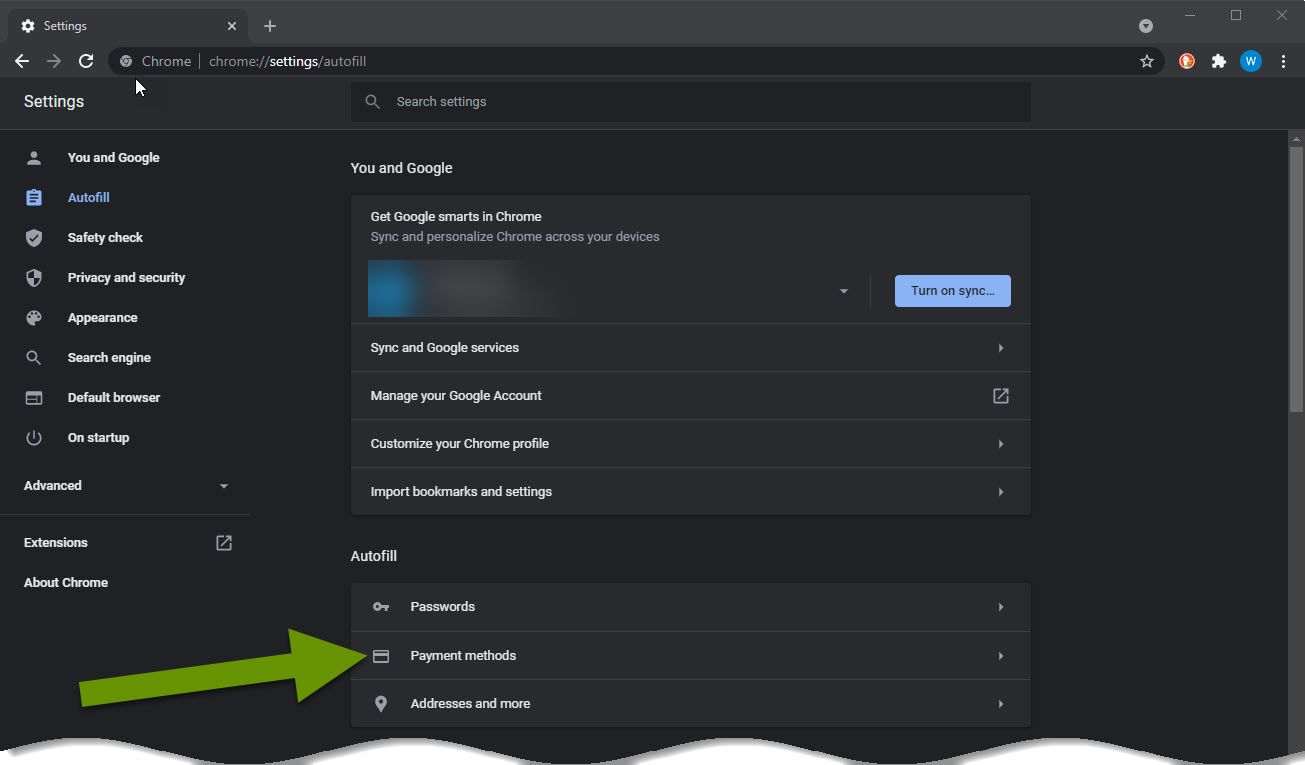
Task: Open Payment methods
Action: click(x=690, y=656)
